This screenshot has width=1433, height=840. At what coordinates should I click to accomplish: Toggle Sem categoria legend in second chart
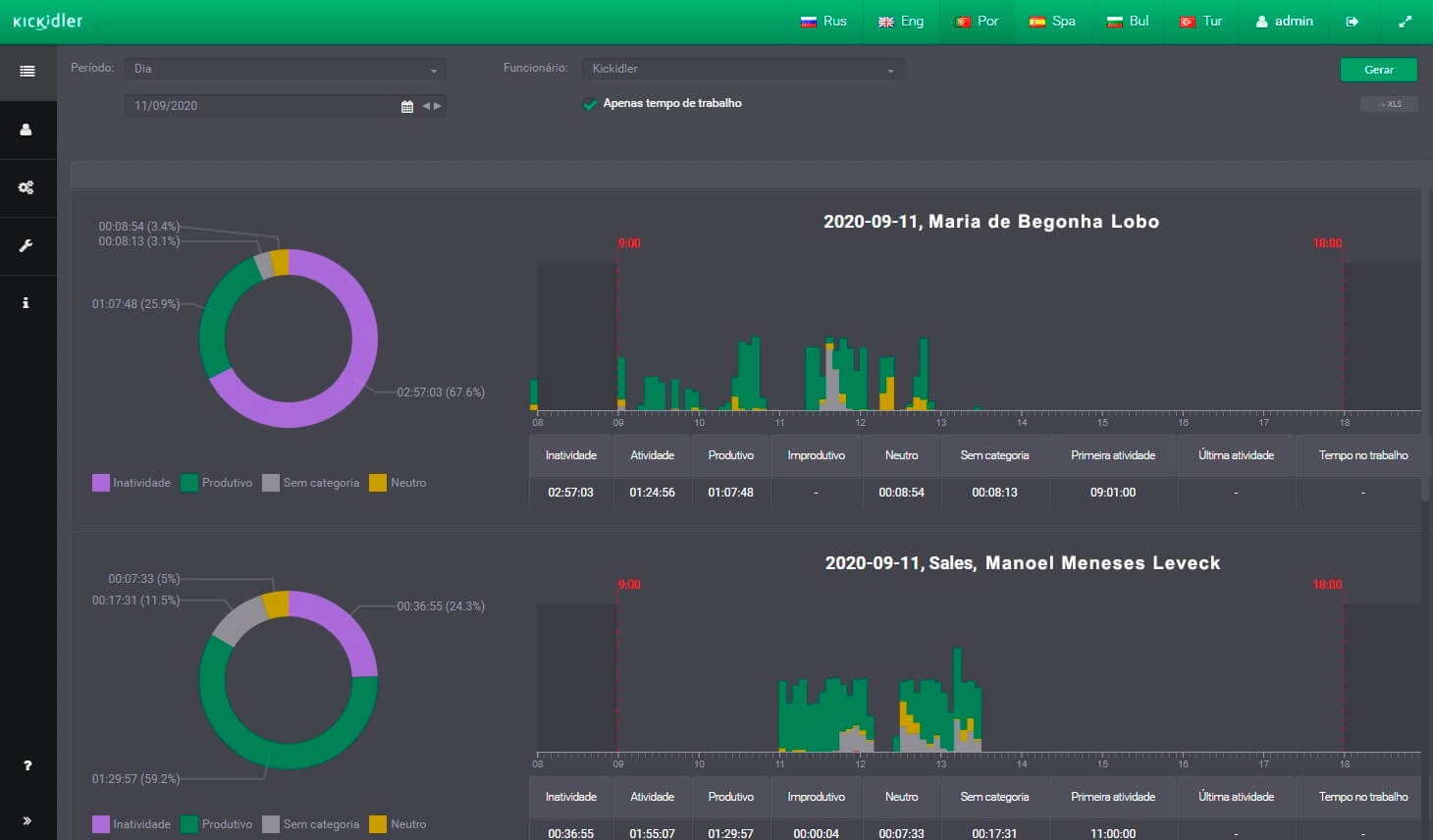click(311, 824)
